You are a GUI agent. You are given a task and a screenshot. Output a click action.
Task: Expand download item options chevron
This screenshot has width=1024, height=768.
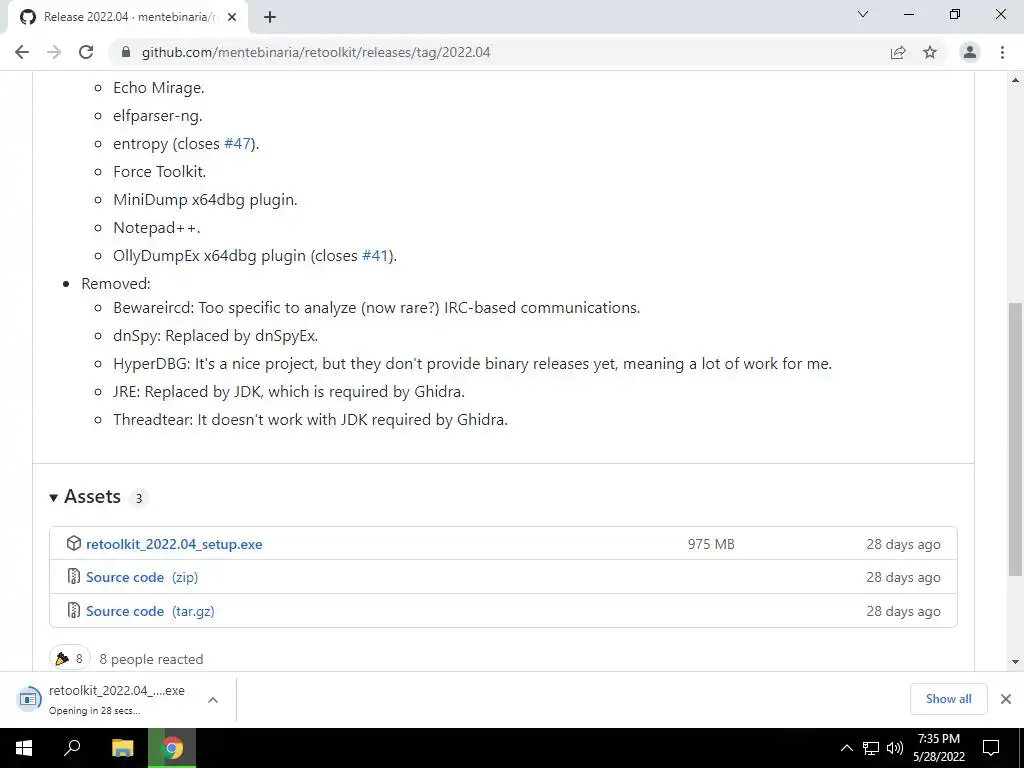212,700
